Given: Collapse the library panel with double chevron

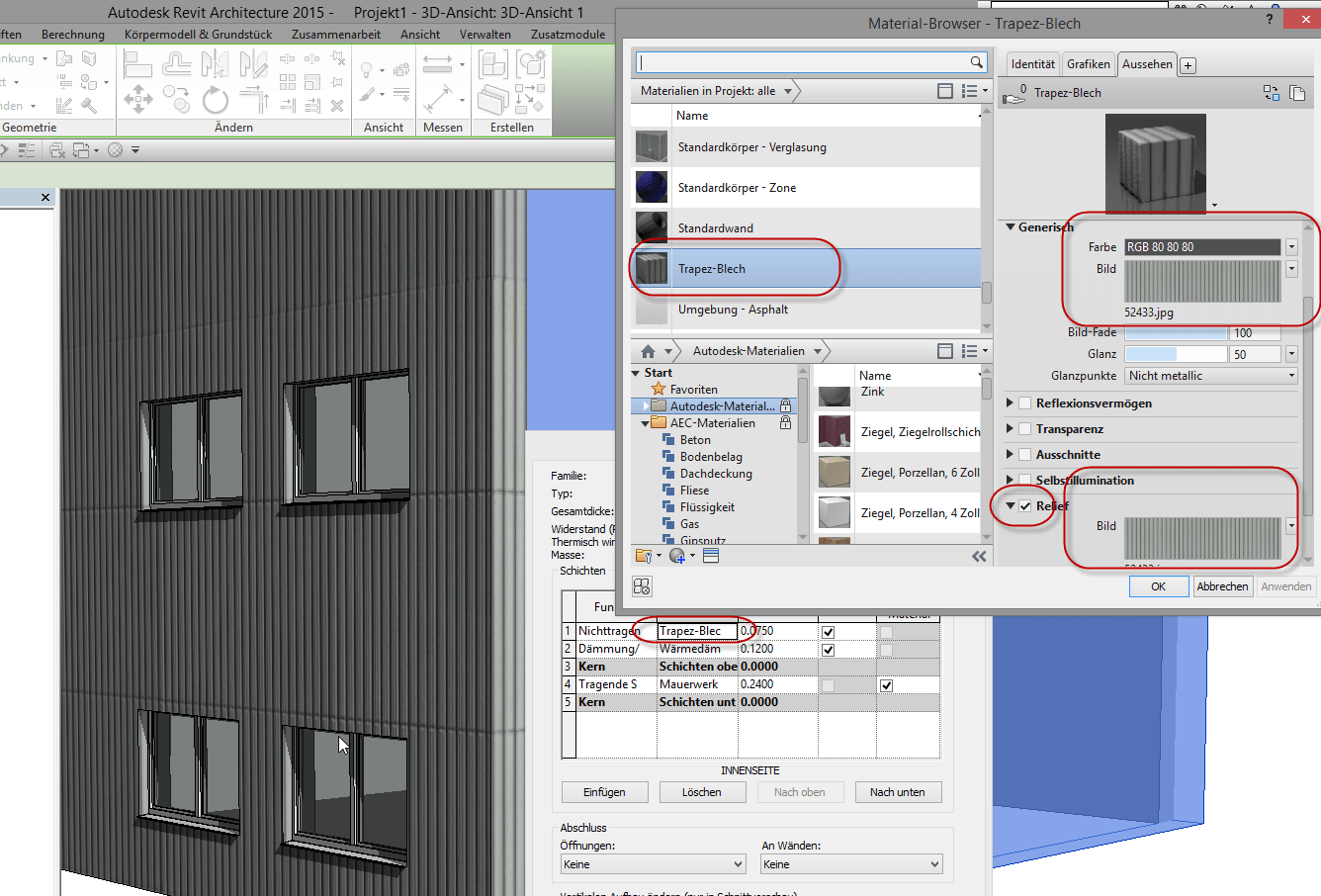Looking at the screenshot, I should [x=979, y=557].
